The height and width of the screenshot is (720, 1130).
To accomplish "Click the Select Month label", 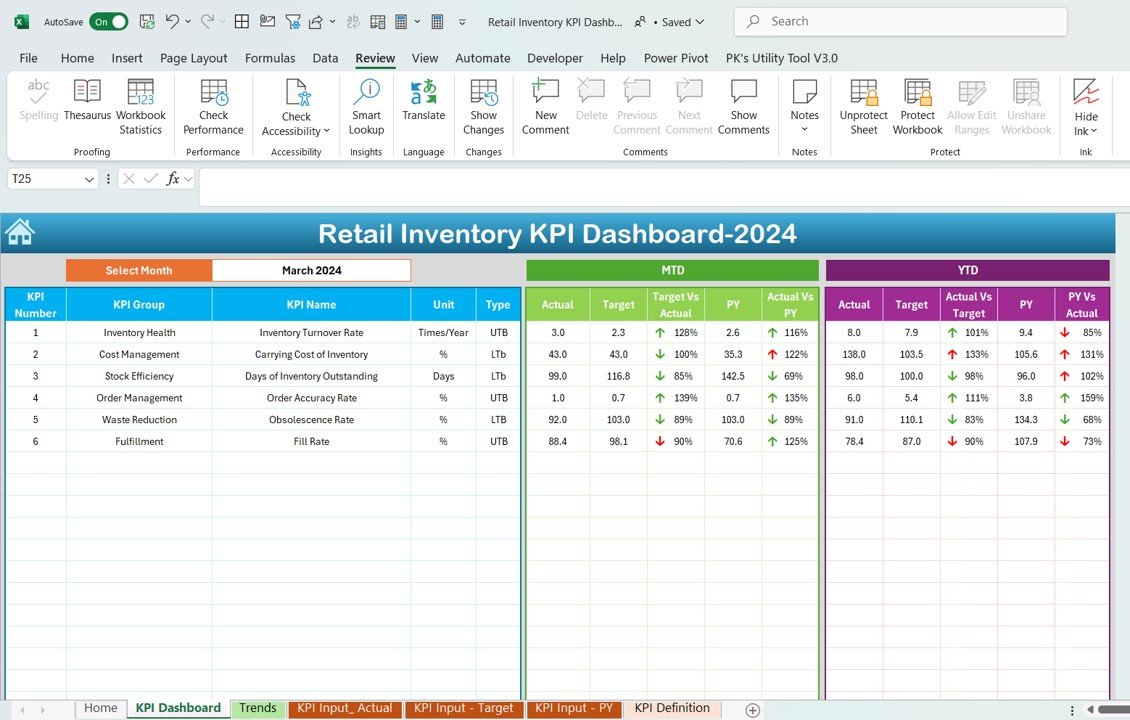I will click(139, 270).
